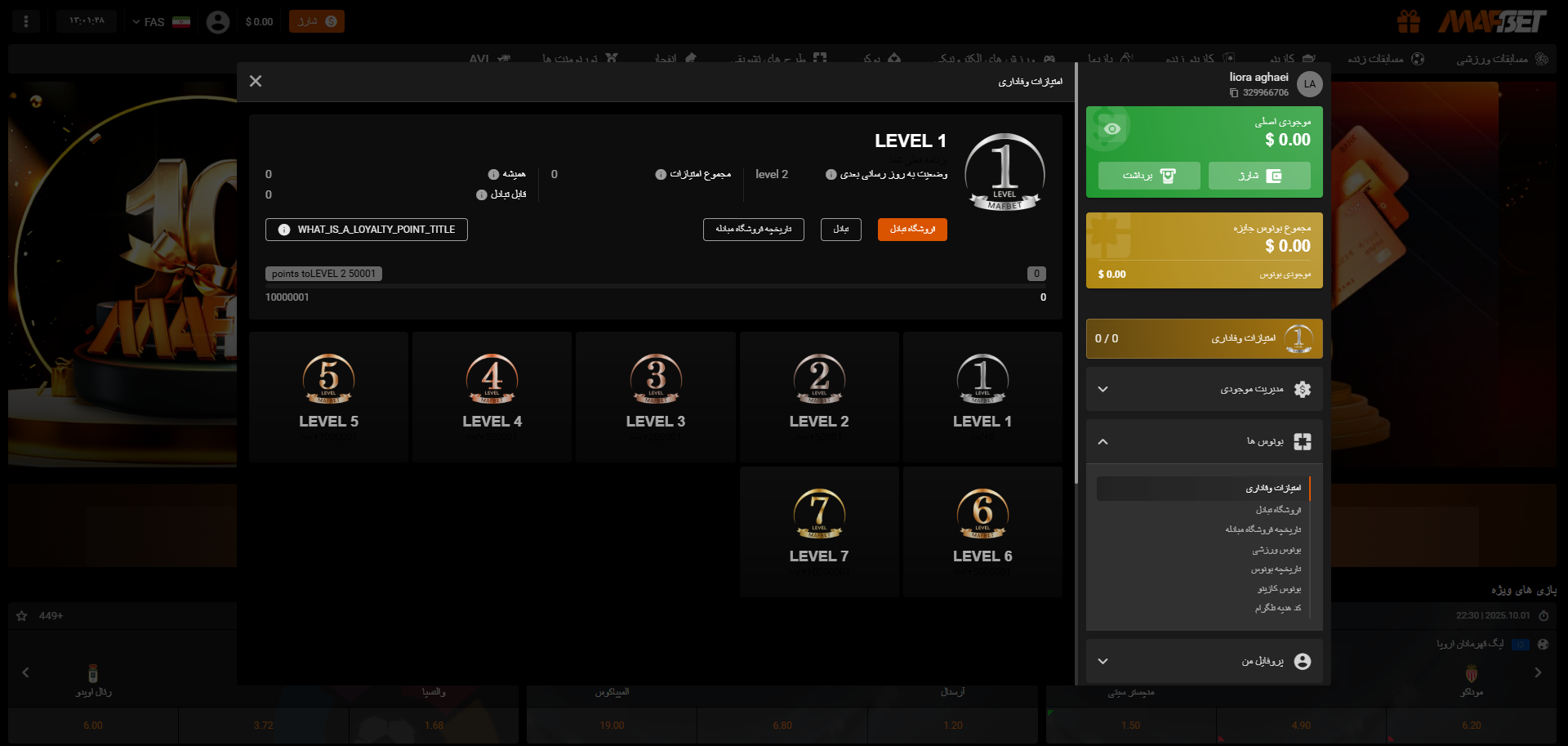
Task: Expand the مدیریت موجودی section
Action: pyautogui.click(x=1204, y=389)
